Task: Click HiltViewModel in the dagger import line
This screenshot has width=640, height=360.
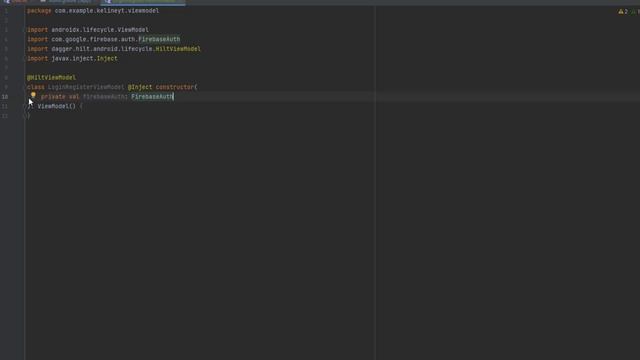Action: pyautogui.click(x=178, y=49)
